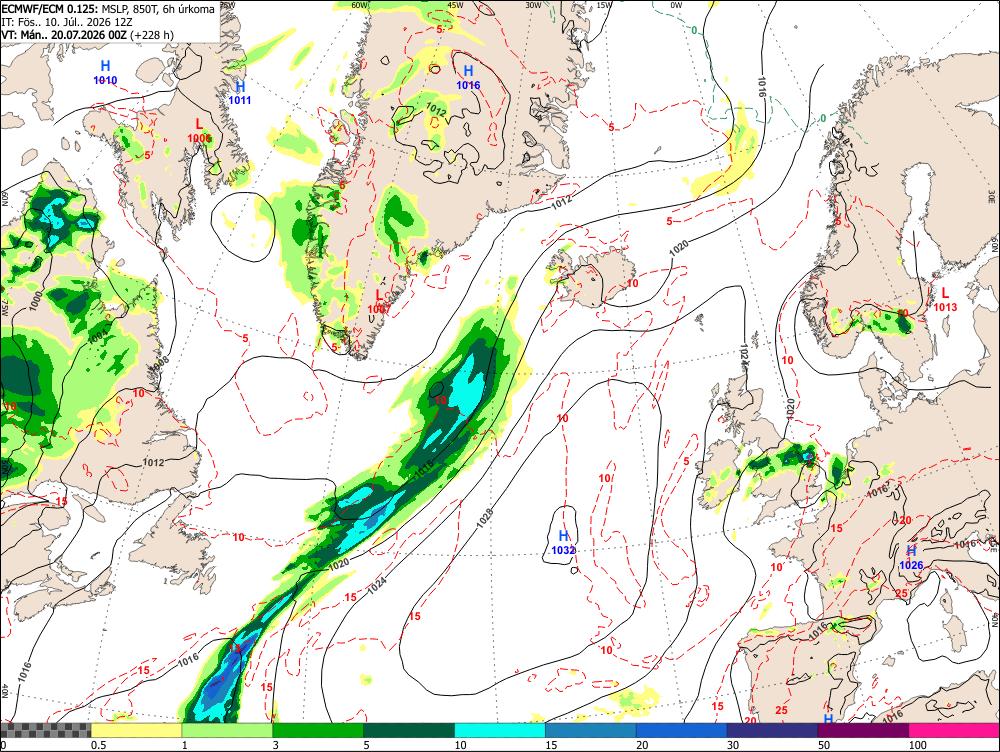This screenshot has width=1000, height=752.
Task: Click the checkered gray 0–0.5 legend swatch
Action: click(x=45, y=730)
